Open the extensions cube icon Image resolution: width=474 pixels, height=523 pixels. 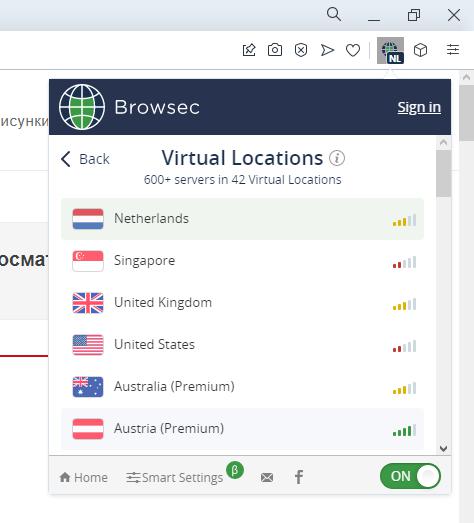click(x=420, y=50)
